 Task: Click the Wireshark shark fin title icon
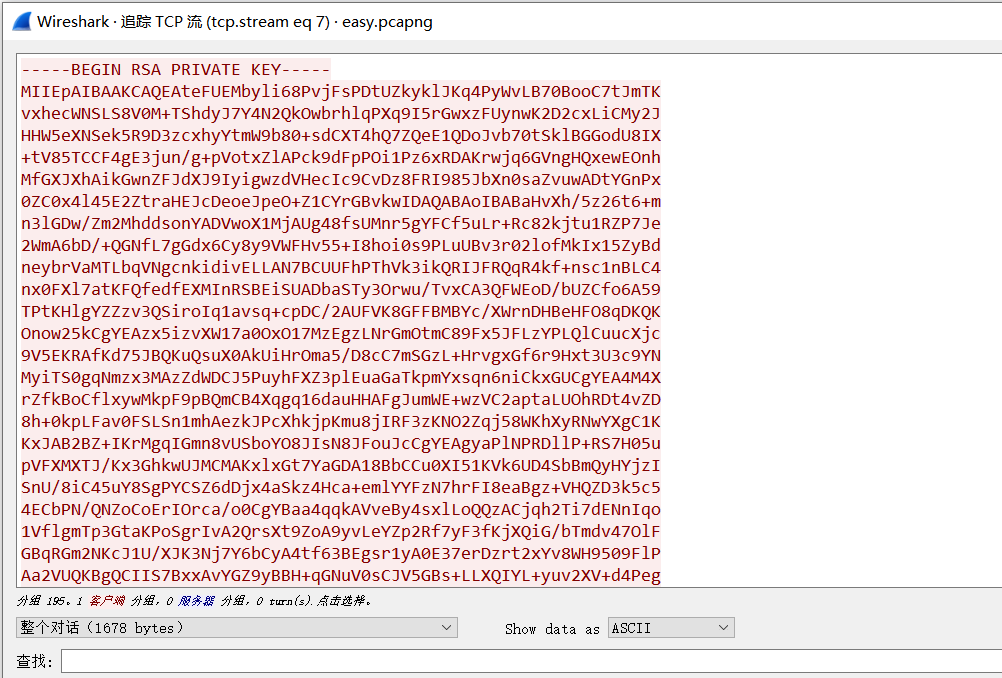point(18,20)
